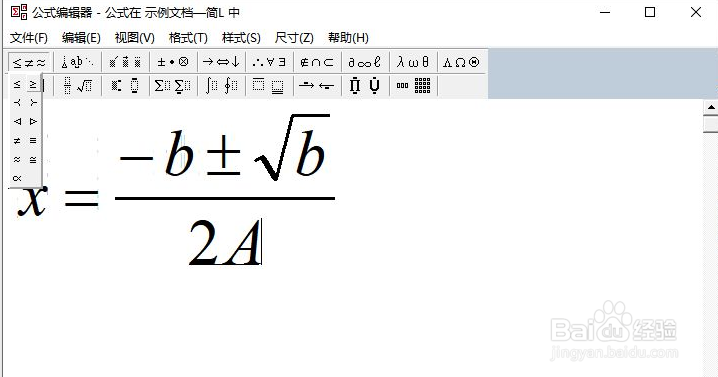Place cursor in denominator 2A
718x377 pixels.
pyautogui.click(x=225, y=243)
